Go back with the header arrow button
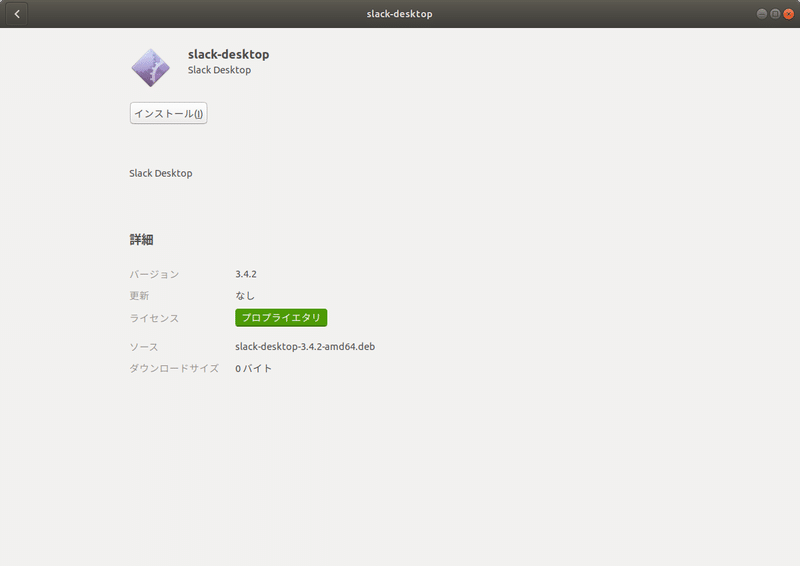800x566 pixels. [x=17, y=14]
